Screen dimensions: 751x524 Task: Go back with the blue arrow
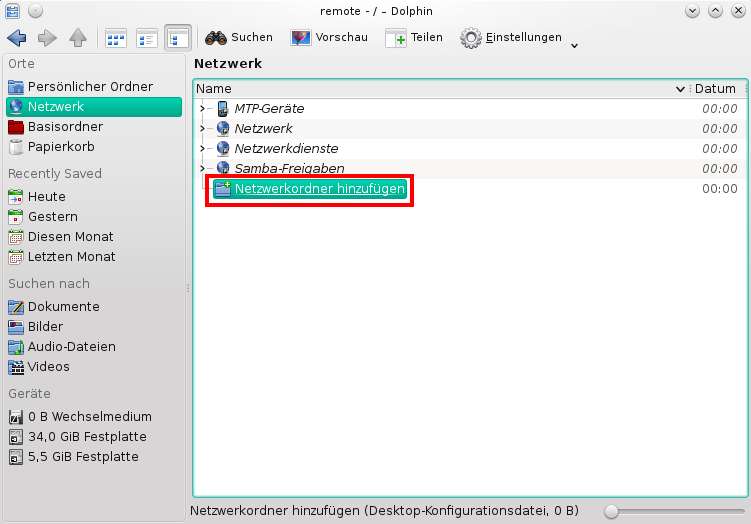click(17, 37)
